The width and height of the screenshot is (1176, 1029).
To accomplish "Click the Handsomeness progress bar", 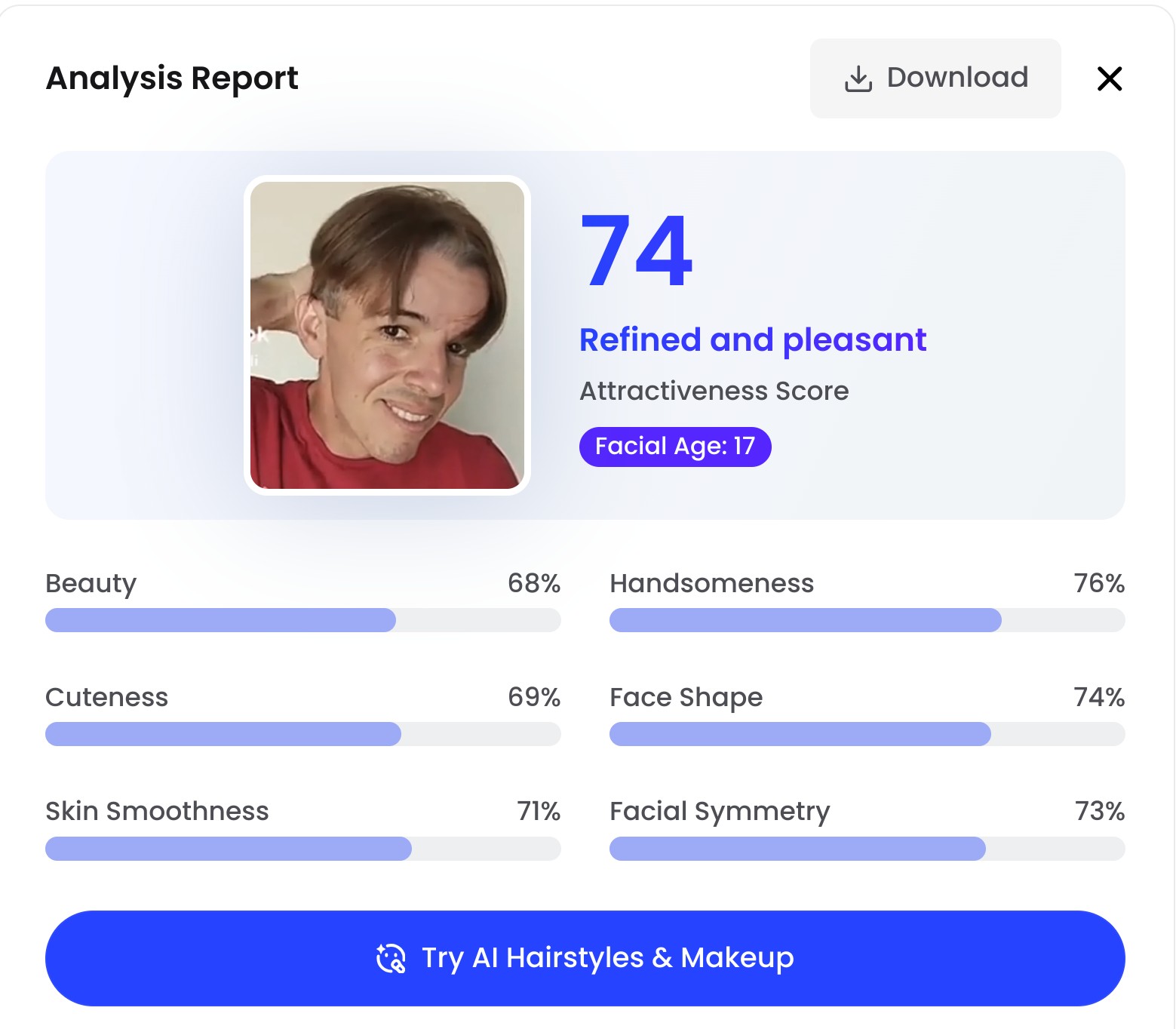I will click(x=867, y=620).
